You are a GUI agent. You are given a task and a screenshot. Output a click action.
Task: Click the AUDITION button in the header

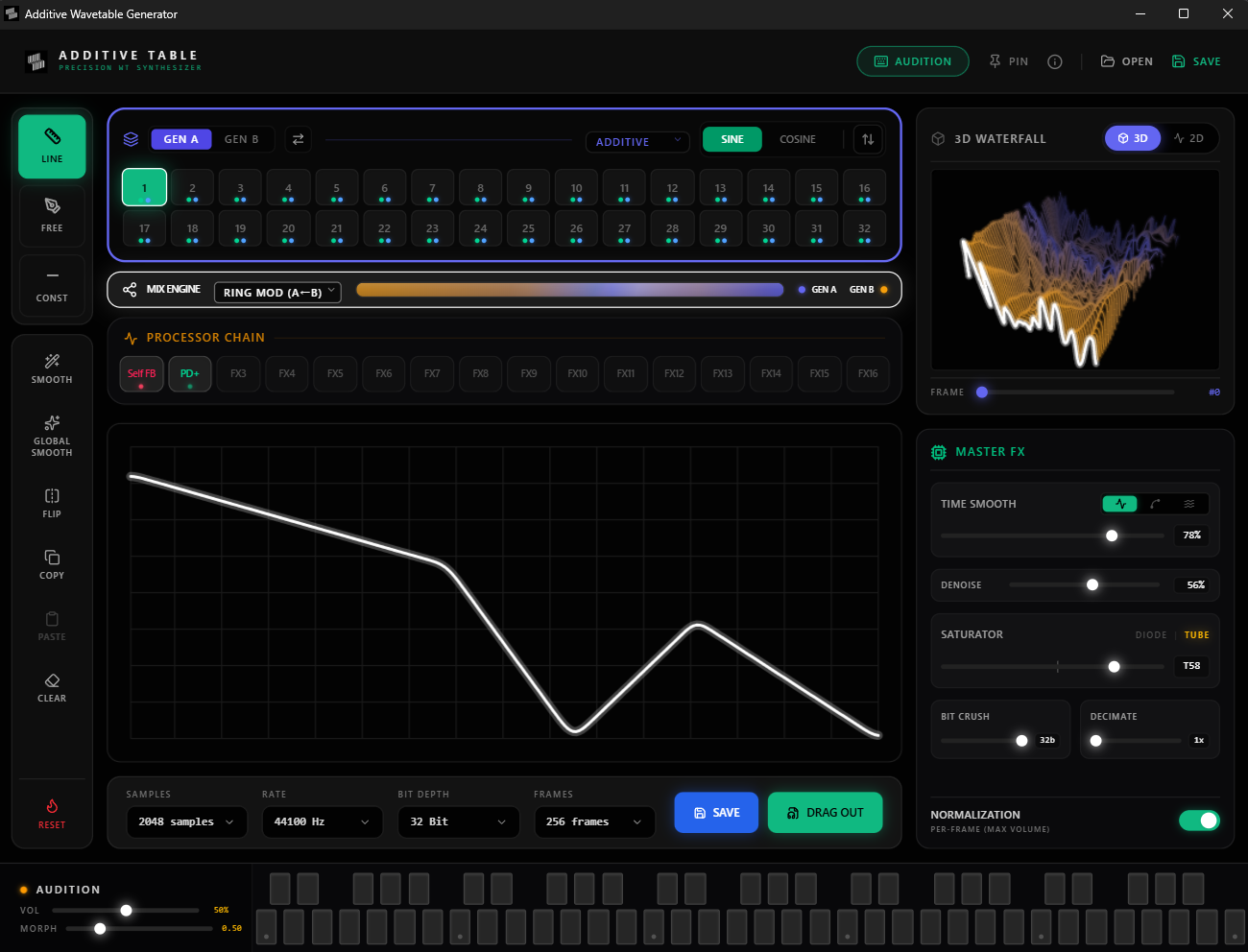click(913, 61)
